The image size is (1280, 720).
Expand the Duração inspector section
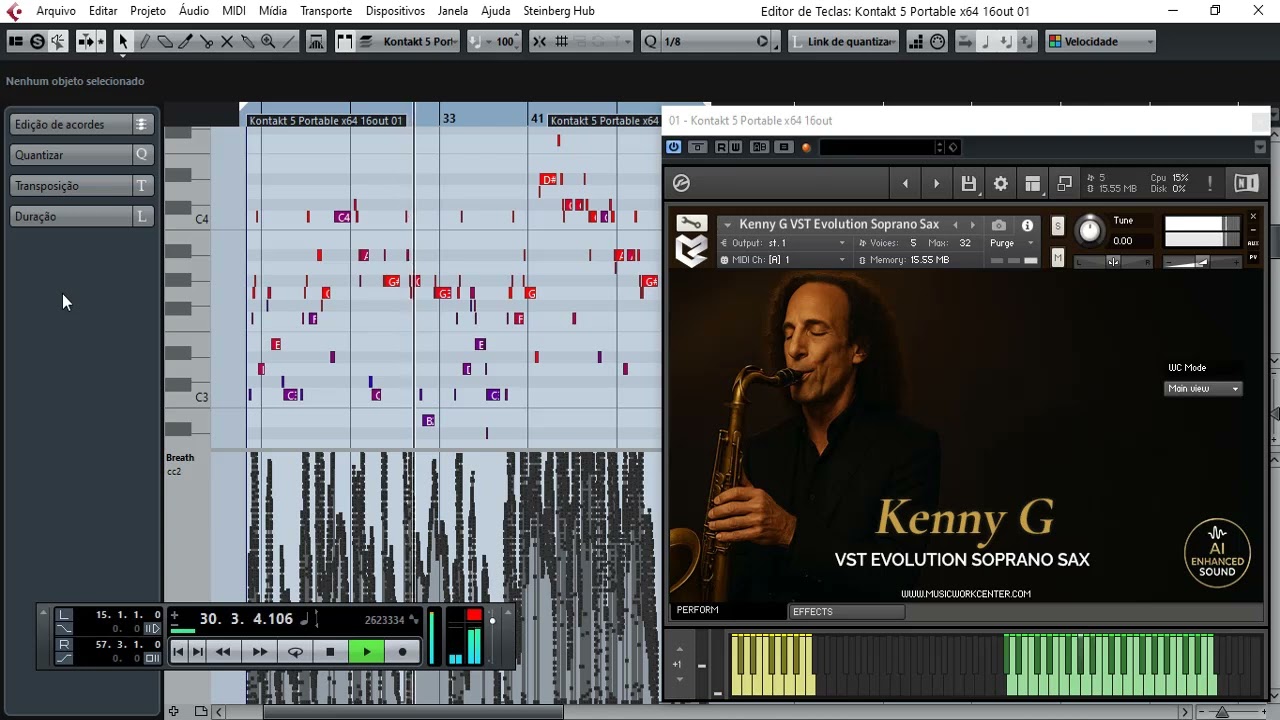[83, 216]
